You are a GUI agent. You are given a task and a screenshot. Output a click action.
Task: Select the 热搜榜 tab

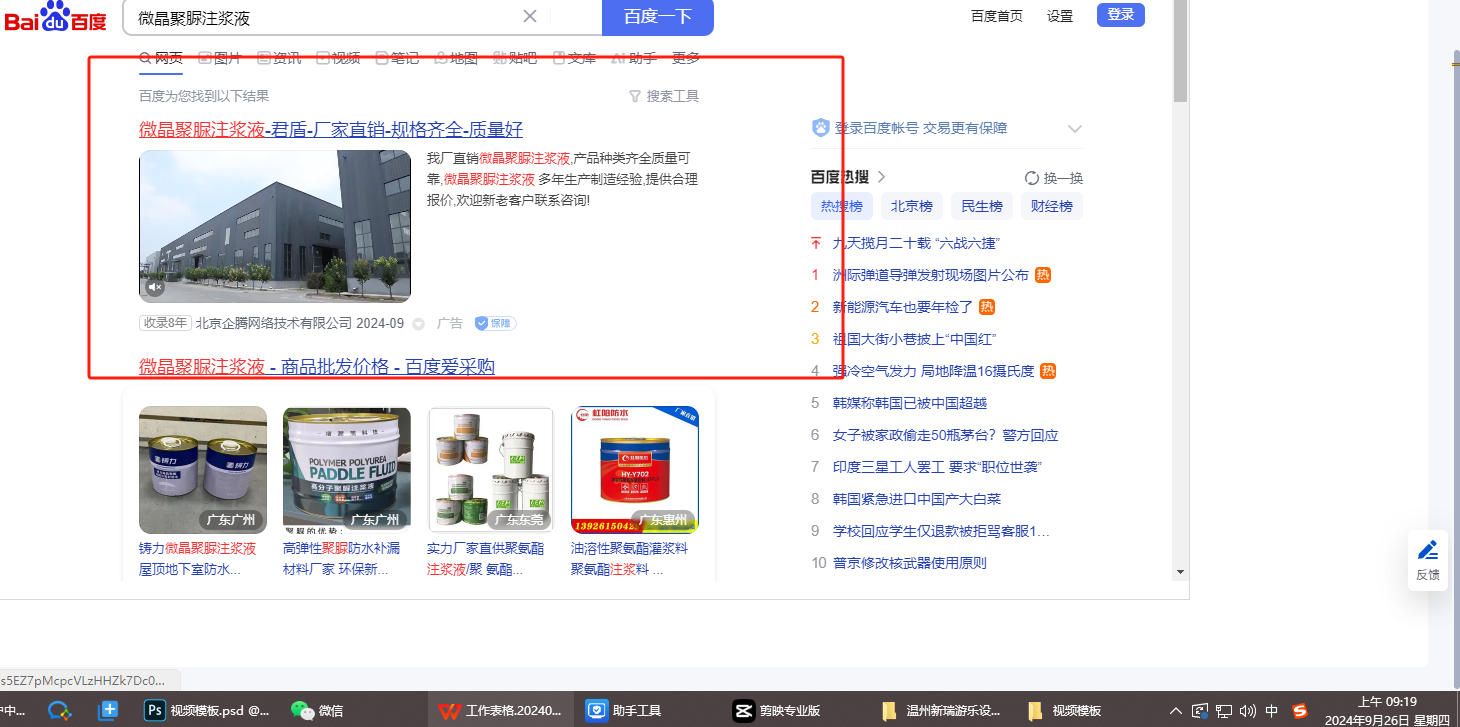click(x=842, y=206)
